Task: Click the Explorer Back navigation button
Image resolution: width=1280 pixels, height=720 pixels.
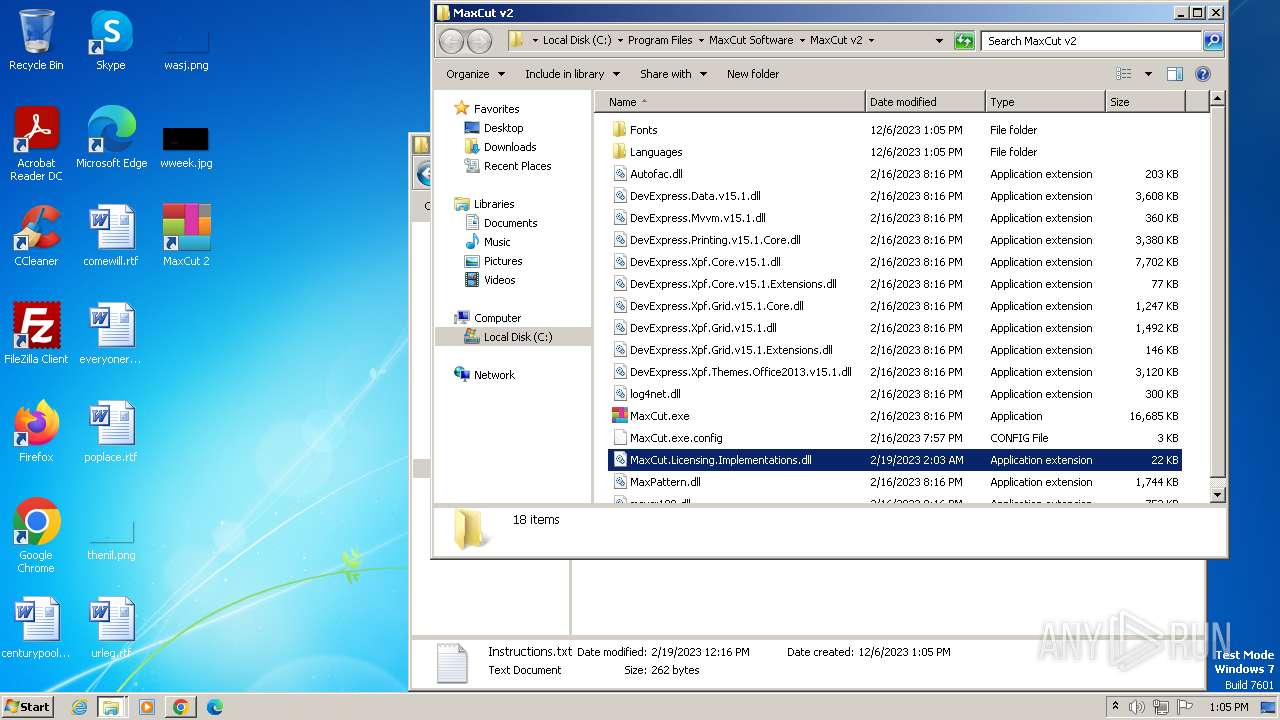Action: (452, 41)
